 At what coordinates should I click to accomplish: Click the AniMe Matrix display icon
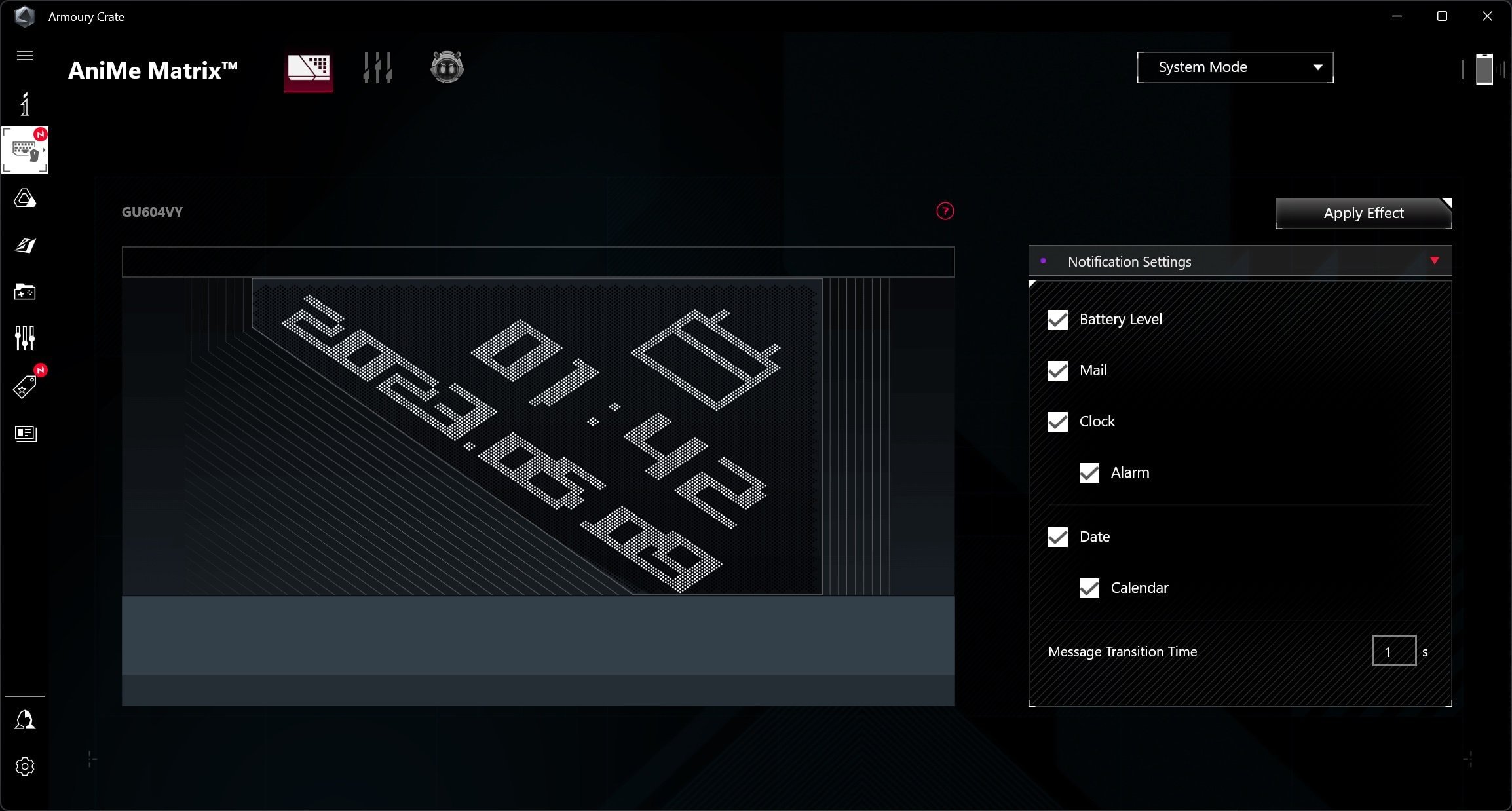coord(308,67)
